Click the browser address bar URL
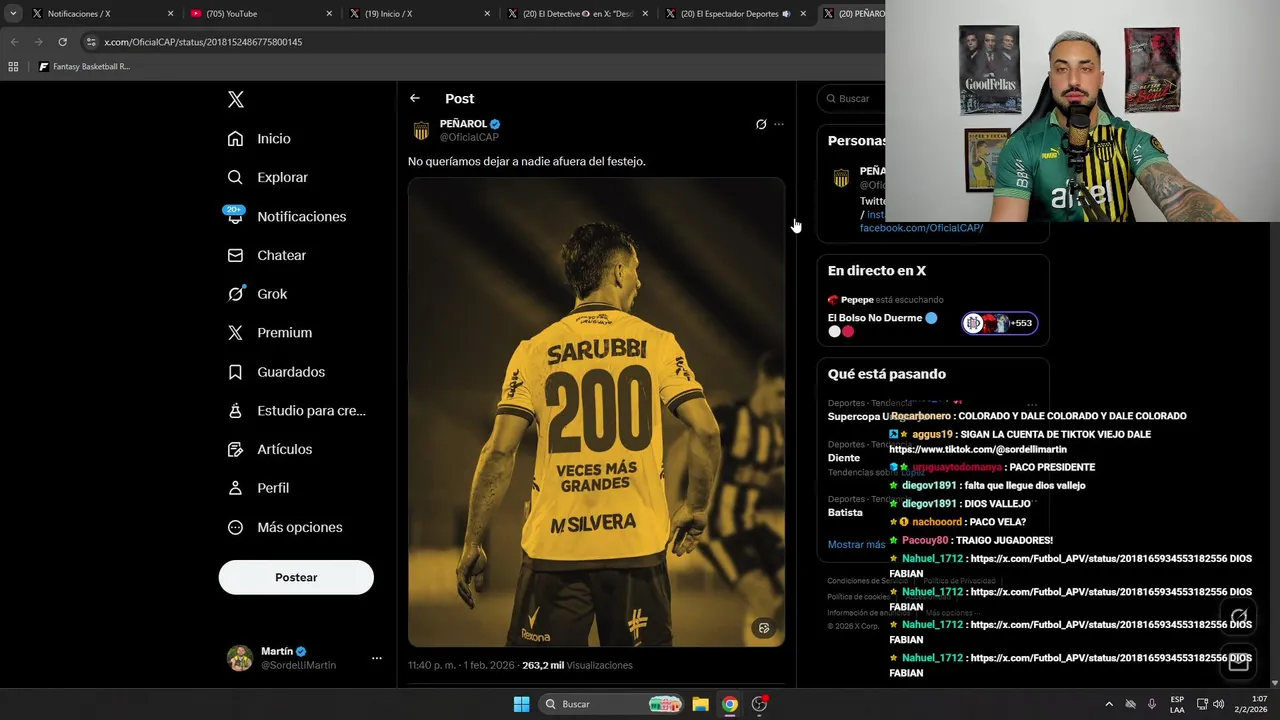Viewport: 1280px width, 720px height. point(203,42)
